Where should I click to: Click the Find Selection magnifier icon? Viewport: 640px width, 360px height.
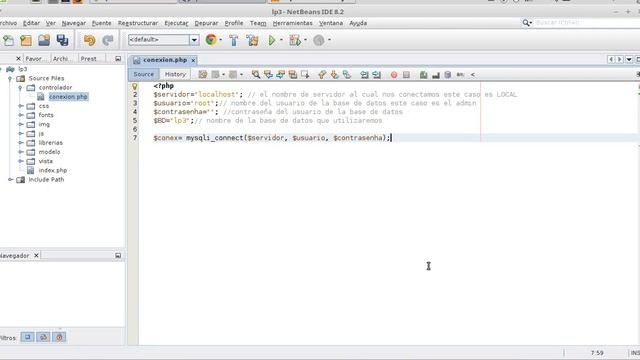(256, 74)
